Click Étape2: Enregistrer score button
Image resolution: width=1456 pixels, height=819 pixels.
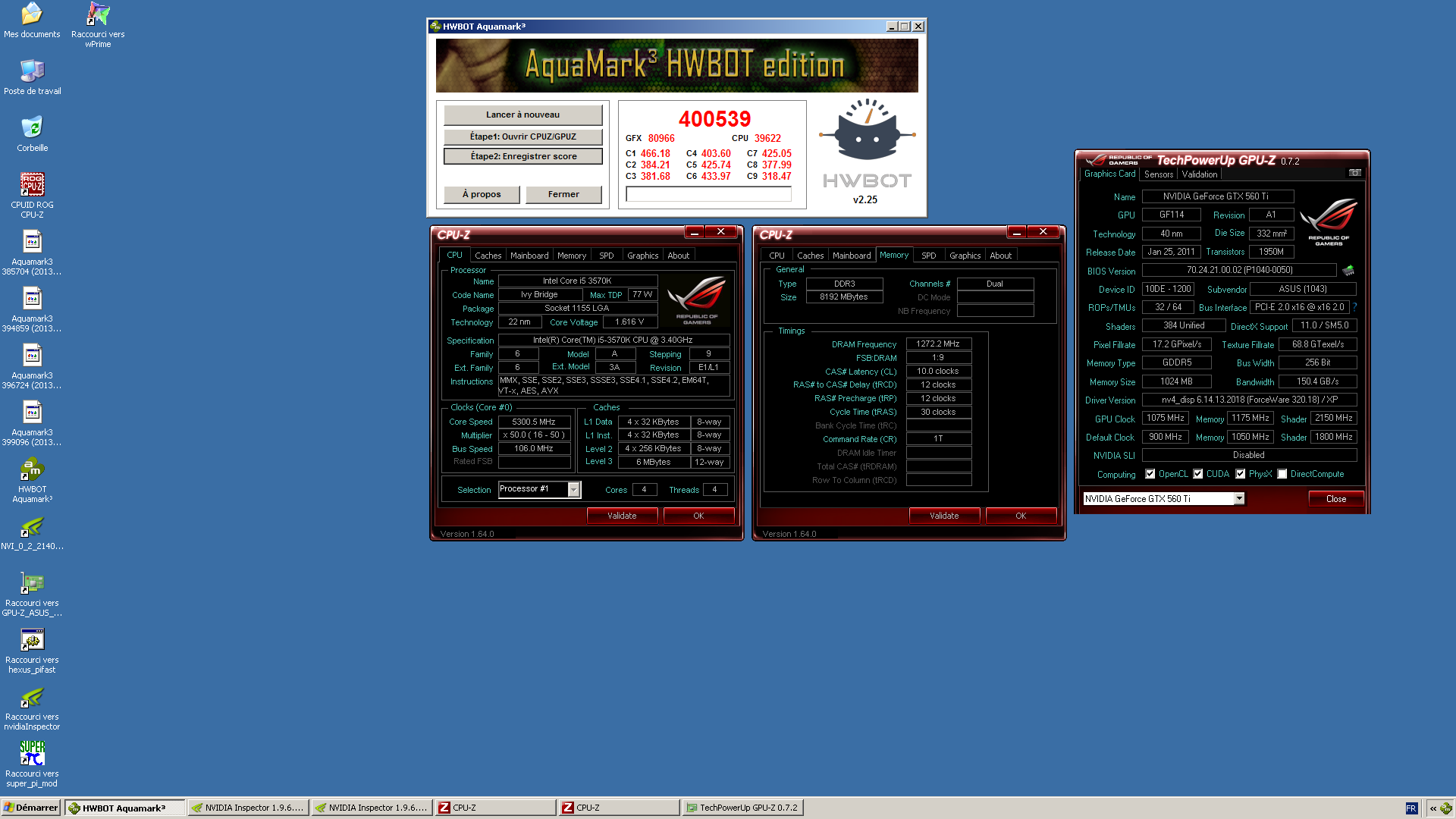pyautogui.click(x=523, y=156)
